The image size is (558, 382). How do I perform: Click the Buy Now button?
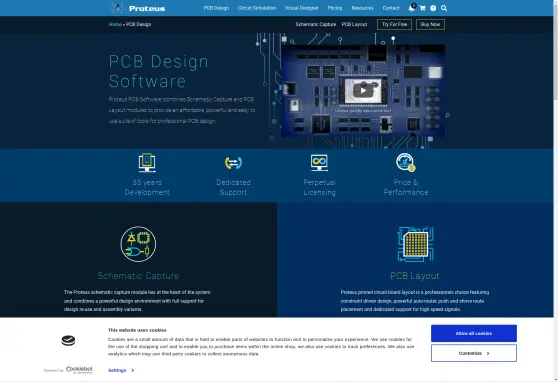pyautogui.click(x=430, y=24)
